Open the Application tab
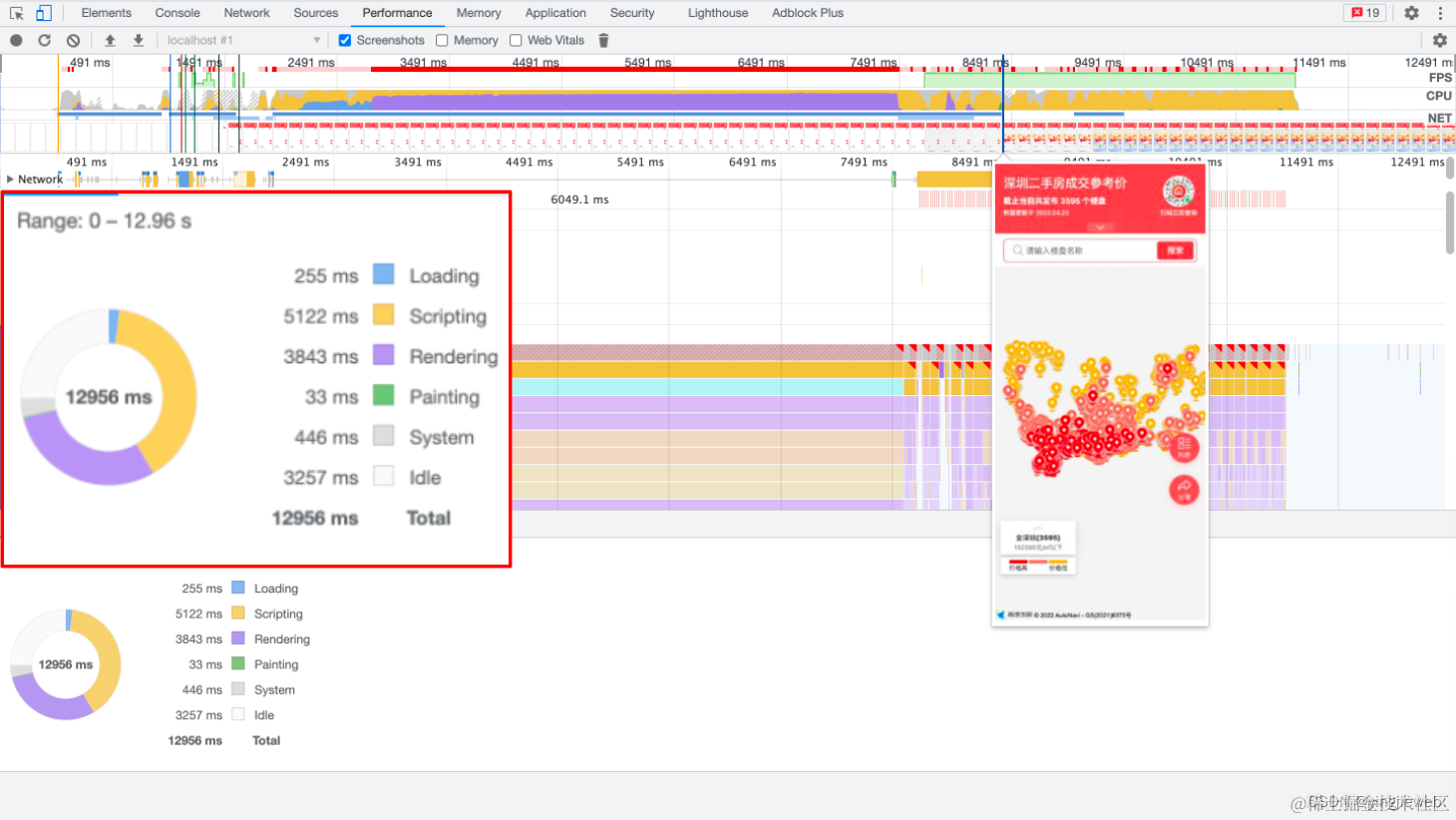Screen dimensions: 1456x820 [x=555, y=13]
